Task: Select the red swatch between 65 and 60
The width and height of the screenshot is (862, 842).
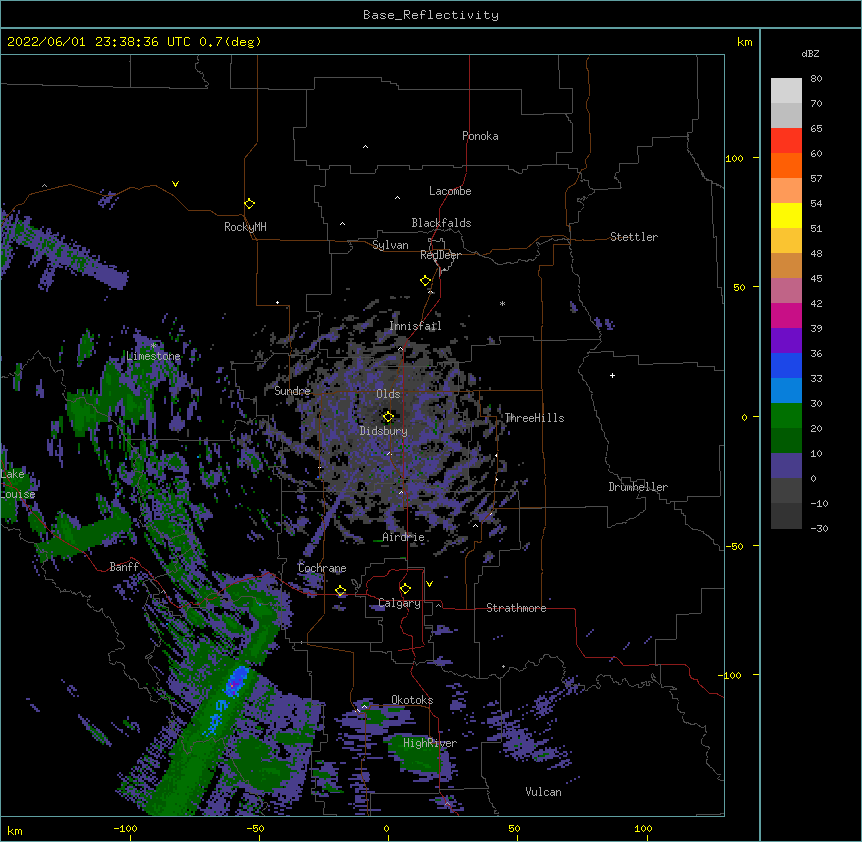Action: coord(786,141)
